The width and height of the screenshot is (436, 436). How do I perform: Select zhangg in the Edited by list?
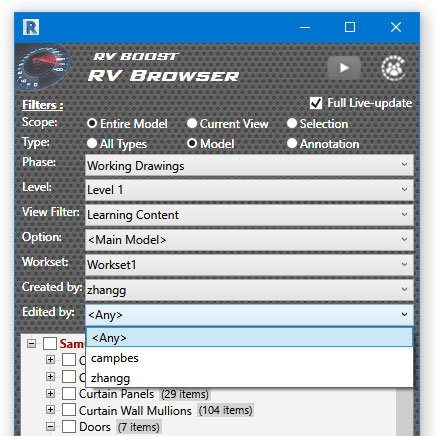[x=249, y=378]
